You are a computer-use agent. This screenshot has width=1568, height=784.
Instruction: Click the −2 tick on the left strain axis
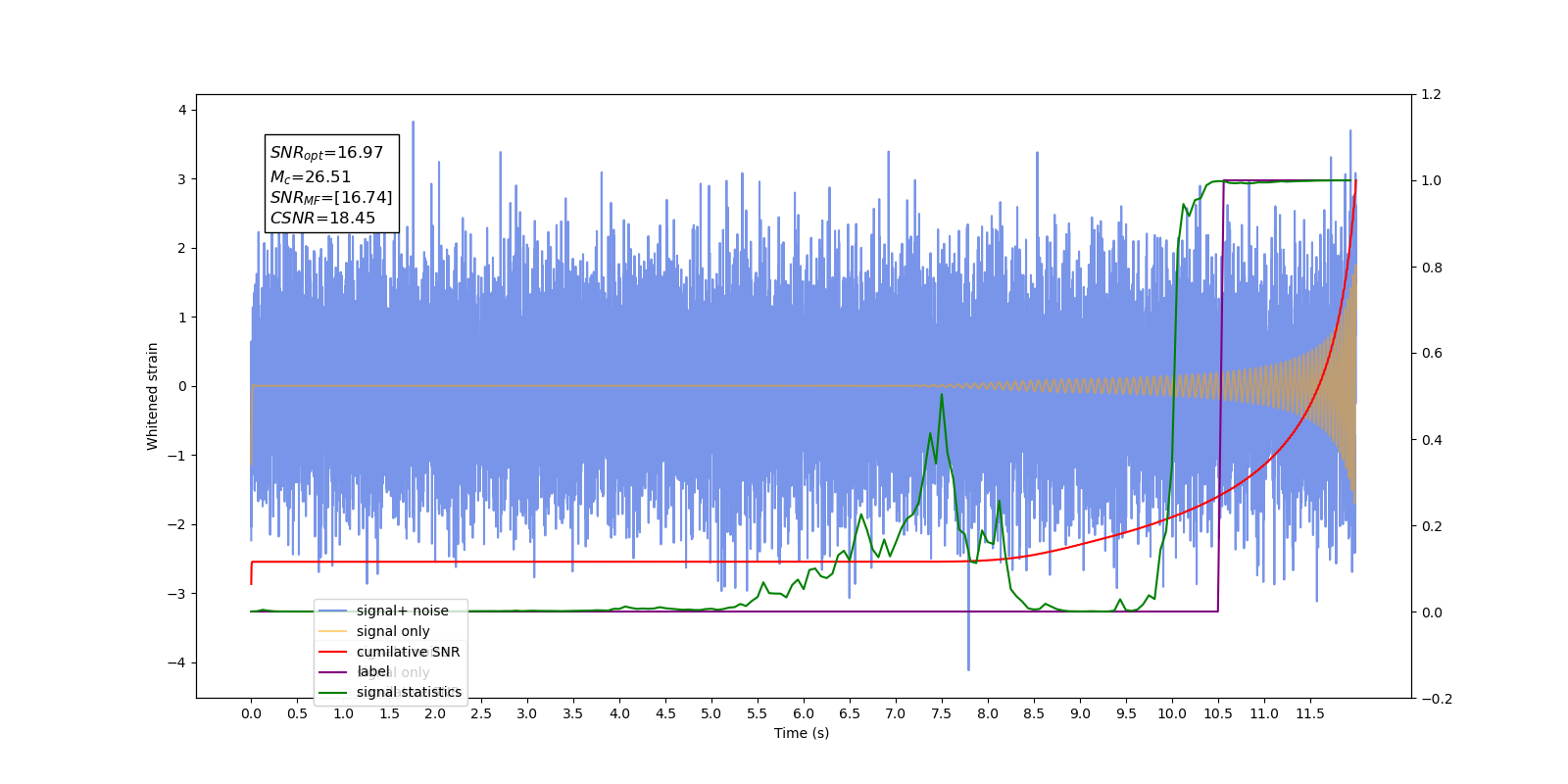tap(177, 524)
